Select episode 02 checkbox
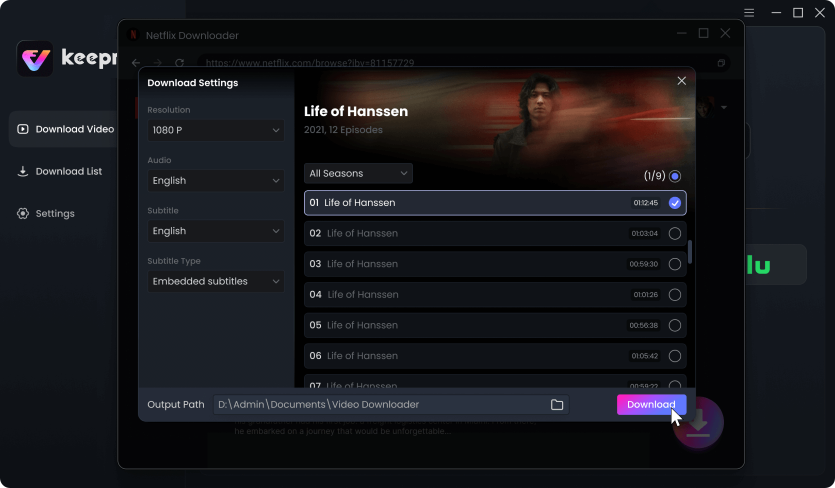This screenshot has width=835, height=488. click(x=675, y=233)
